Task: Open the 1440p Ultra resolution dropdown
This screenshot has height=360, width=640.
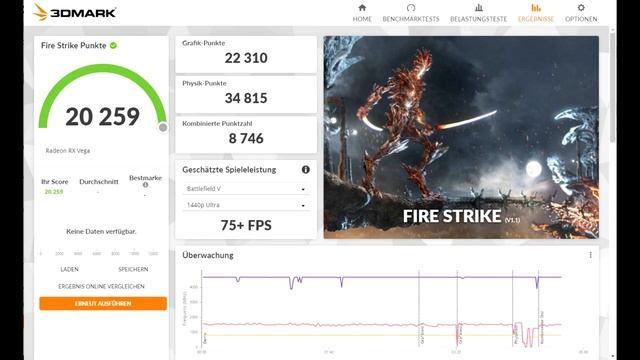Action: [246, 205]
